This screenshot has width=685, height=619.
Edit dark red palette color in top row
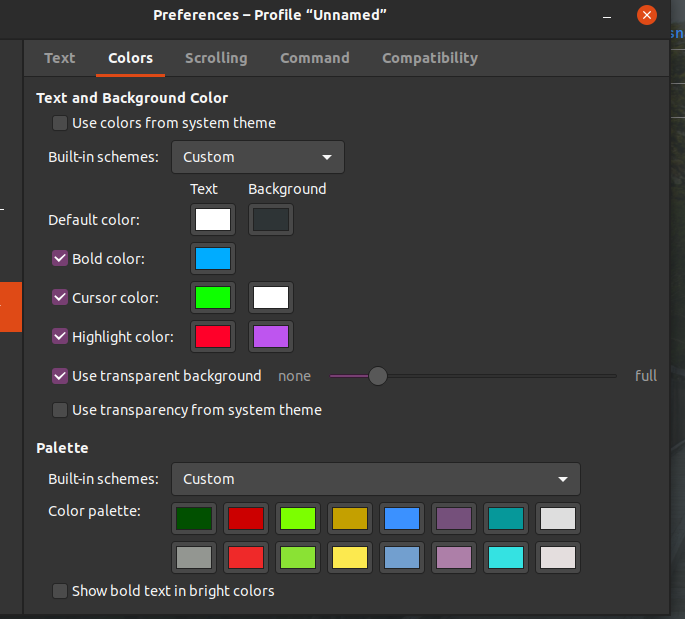tap(246, 519)
